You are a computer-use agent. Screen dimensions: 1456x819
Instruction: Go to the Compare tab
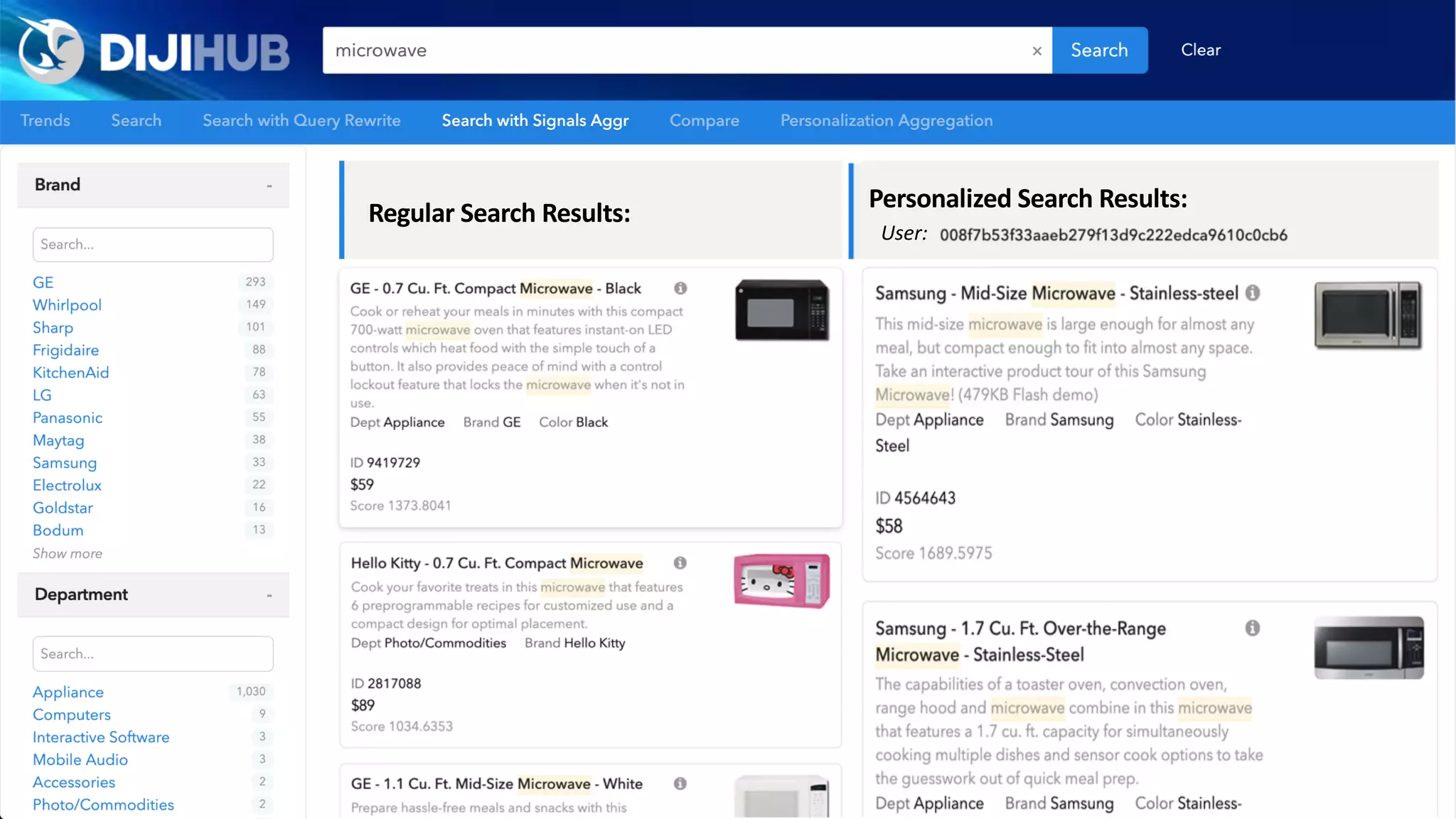705,121
